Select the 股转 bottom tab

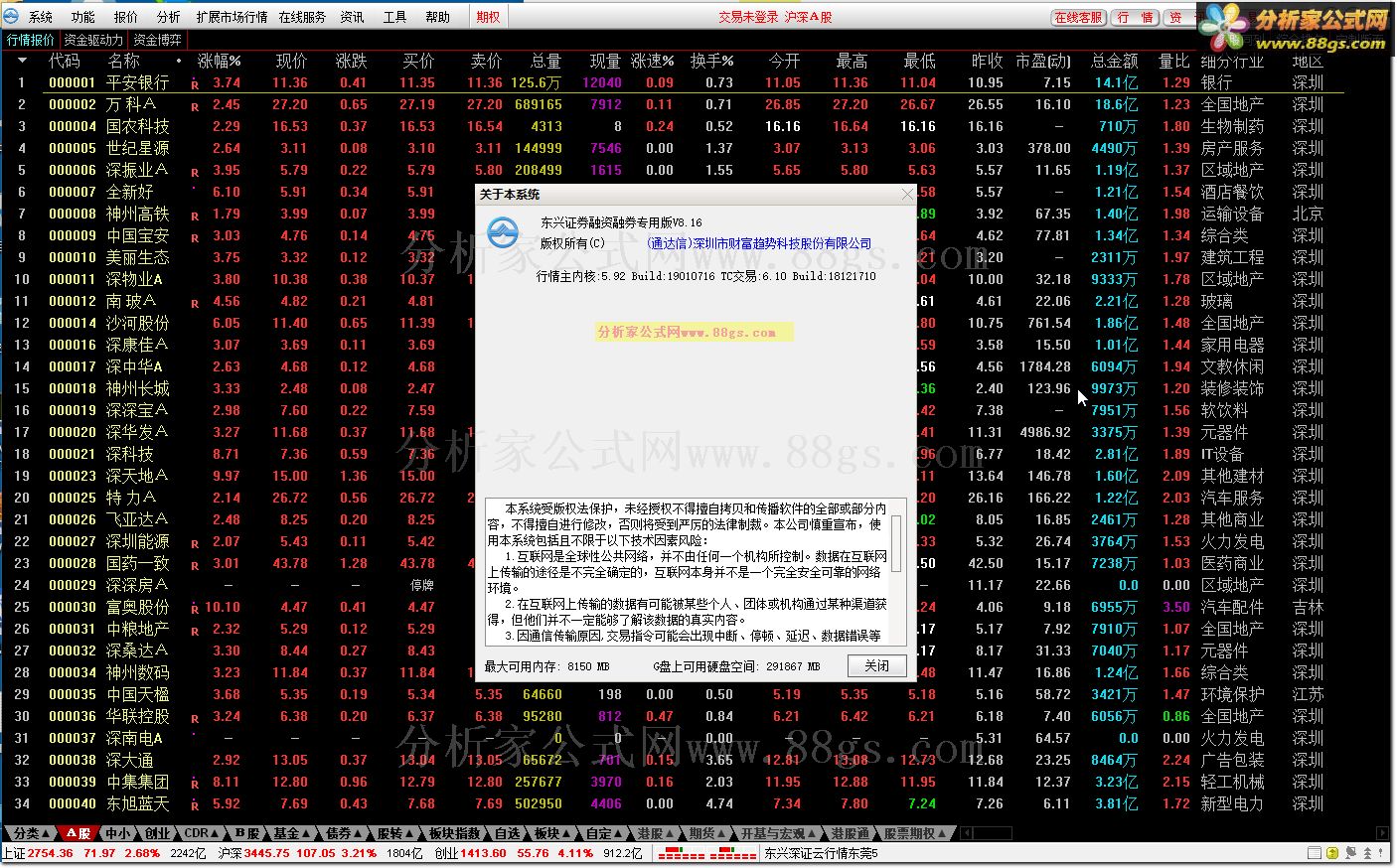(395, 833)
